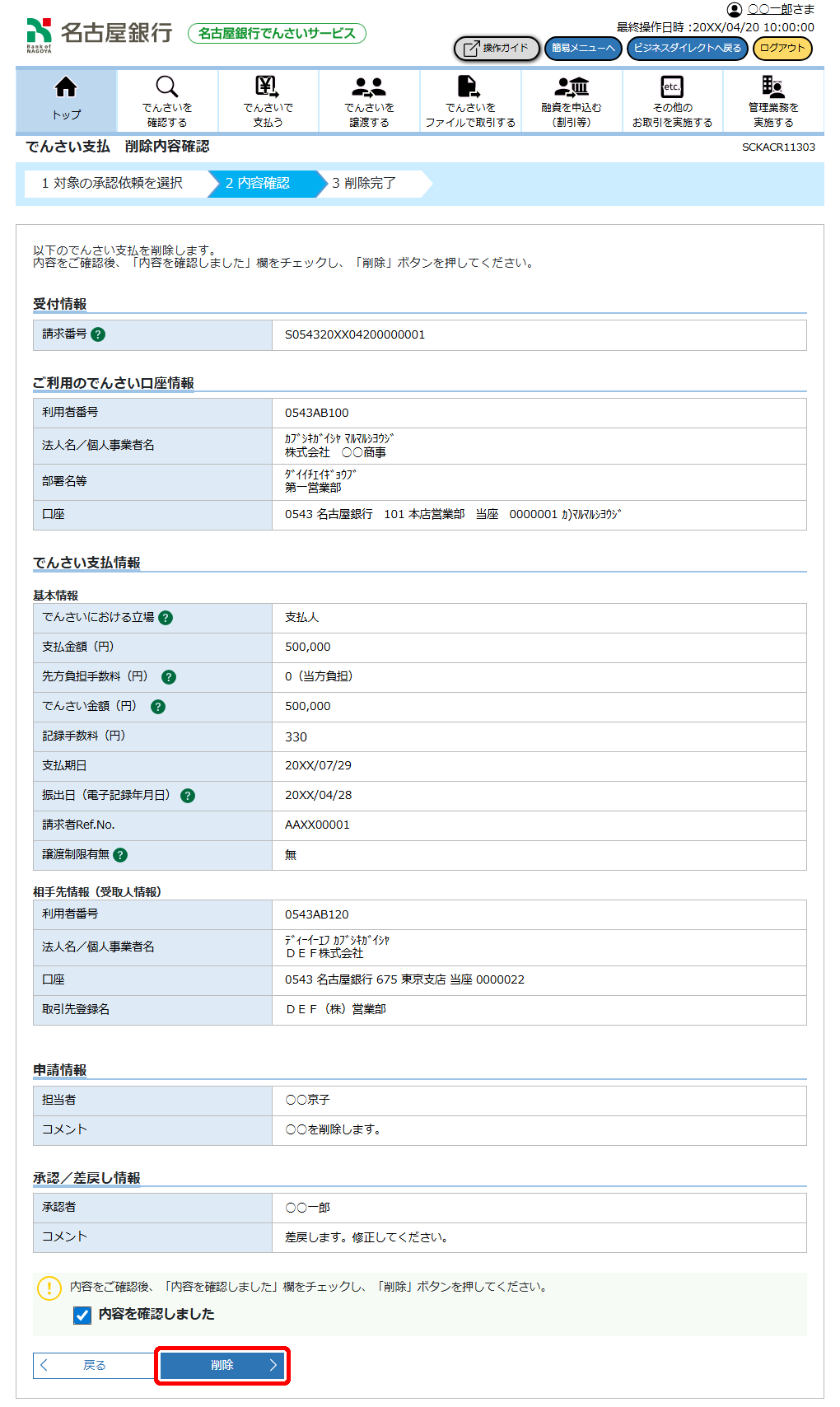The width and height of the screenshot is (840, 1407).
Task: Show help for でんさいにおける立場
Action: pos(166,618)
